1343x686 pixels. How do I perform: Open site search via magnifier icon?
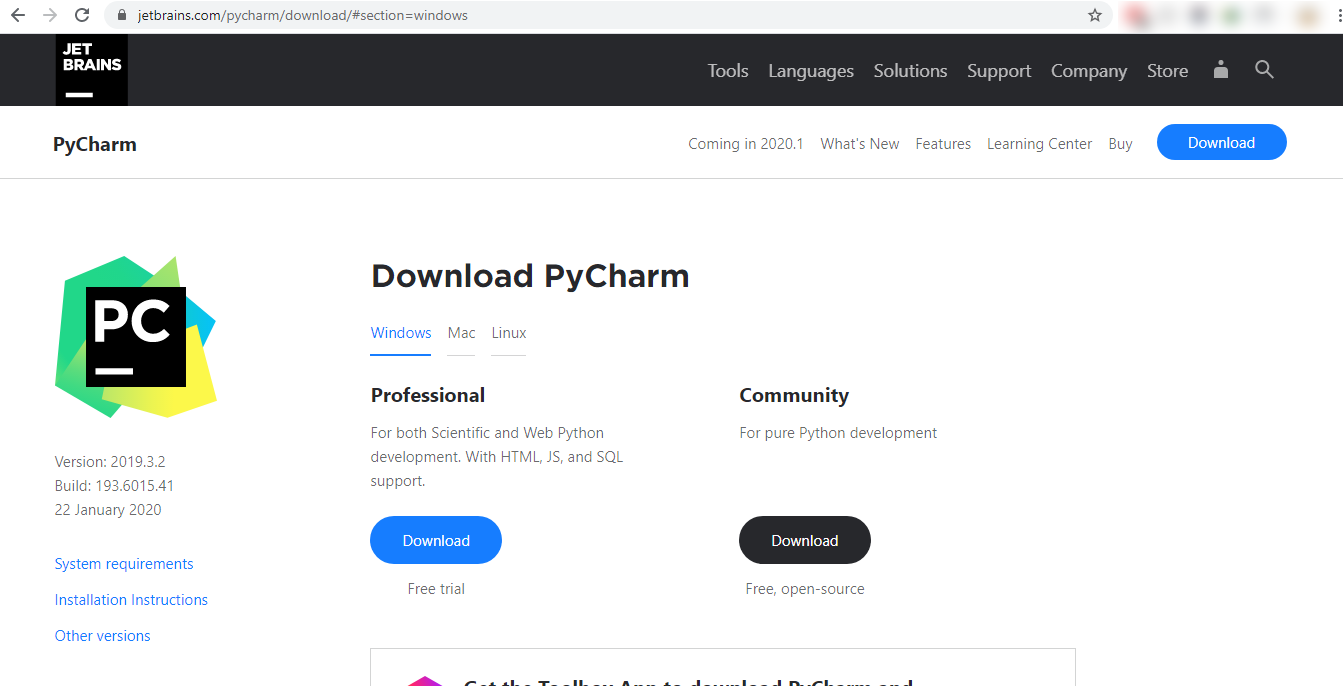pos(1264,70)
